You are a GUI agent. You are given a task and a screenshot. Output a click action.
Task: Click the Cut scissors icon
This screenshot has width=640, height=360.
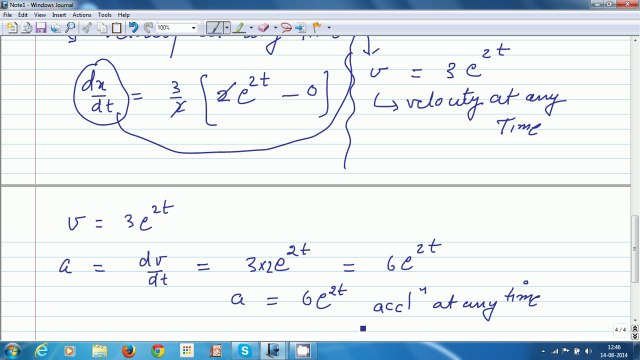(87, 28)
